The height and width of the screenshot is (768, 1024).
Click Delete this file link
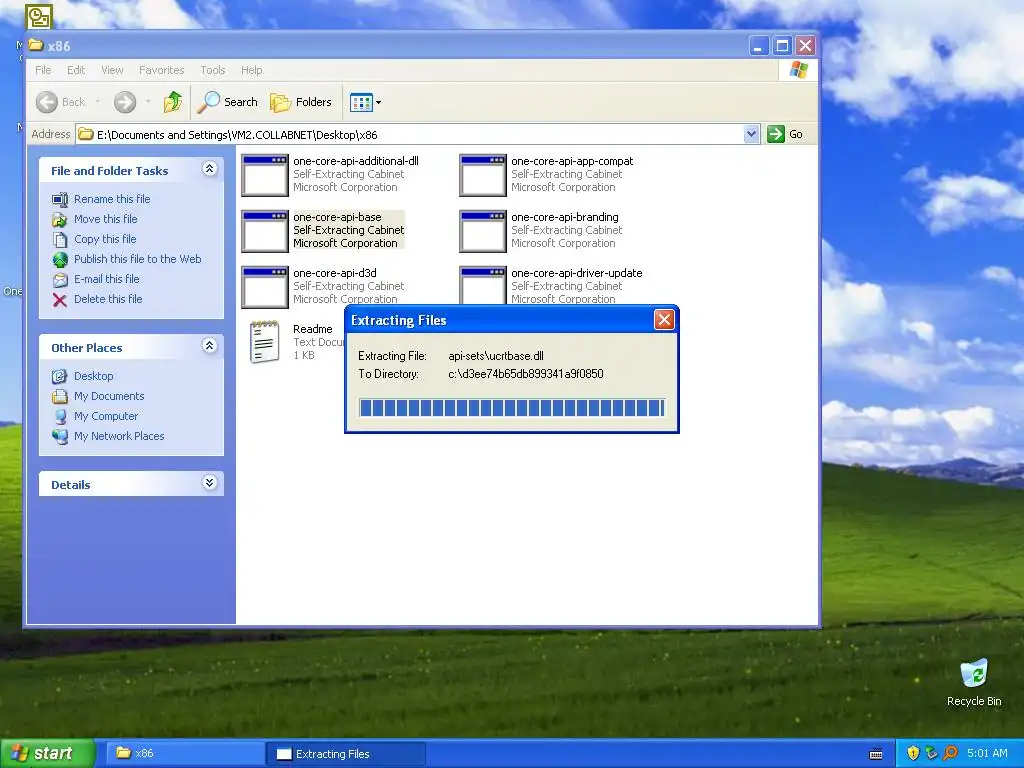pyautogui.click(x=108, y=299)
